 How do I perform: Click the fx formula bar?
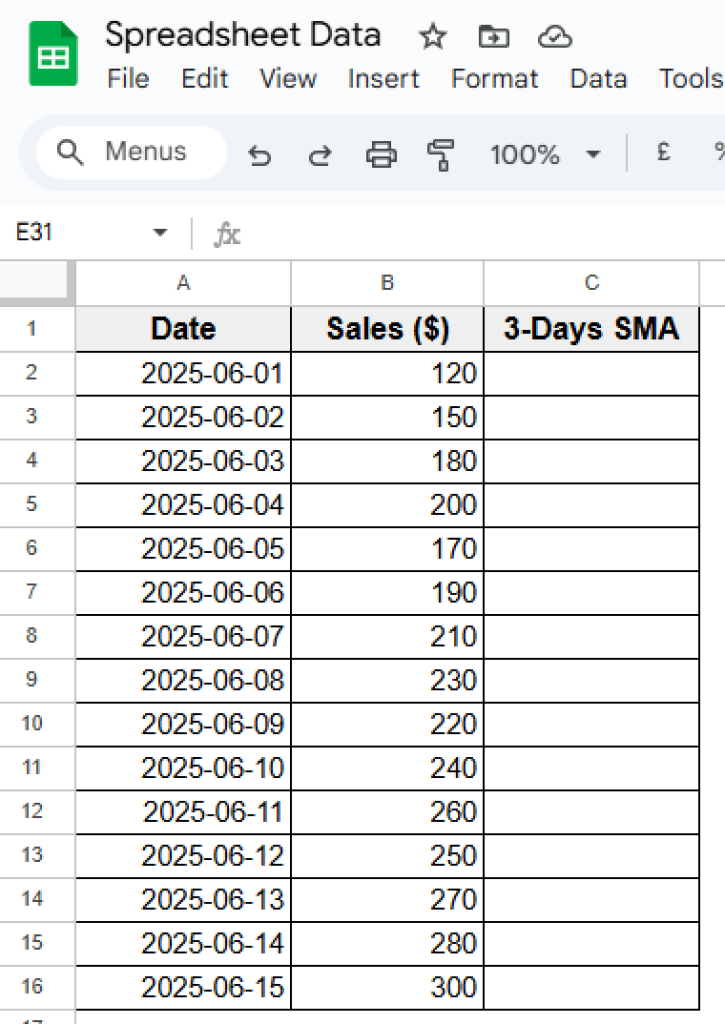[x=228, y=233]
